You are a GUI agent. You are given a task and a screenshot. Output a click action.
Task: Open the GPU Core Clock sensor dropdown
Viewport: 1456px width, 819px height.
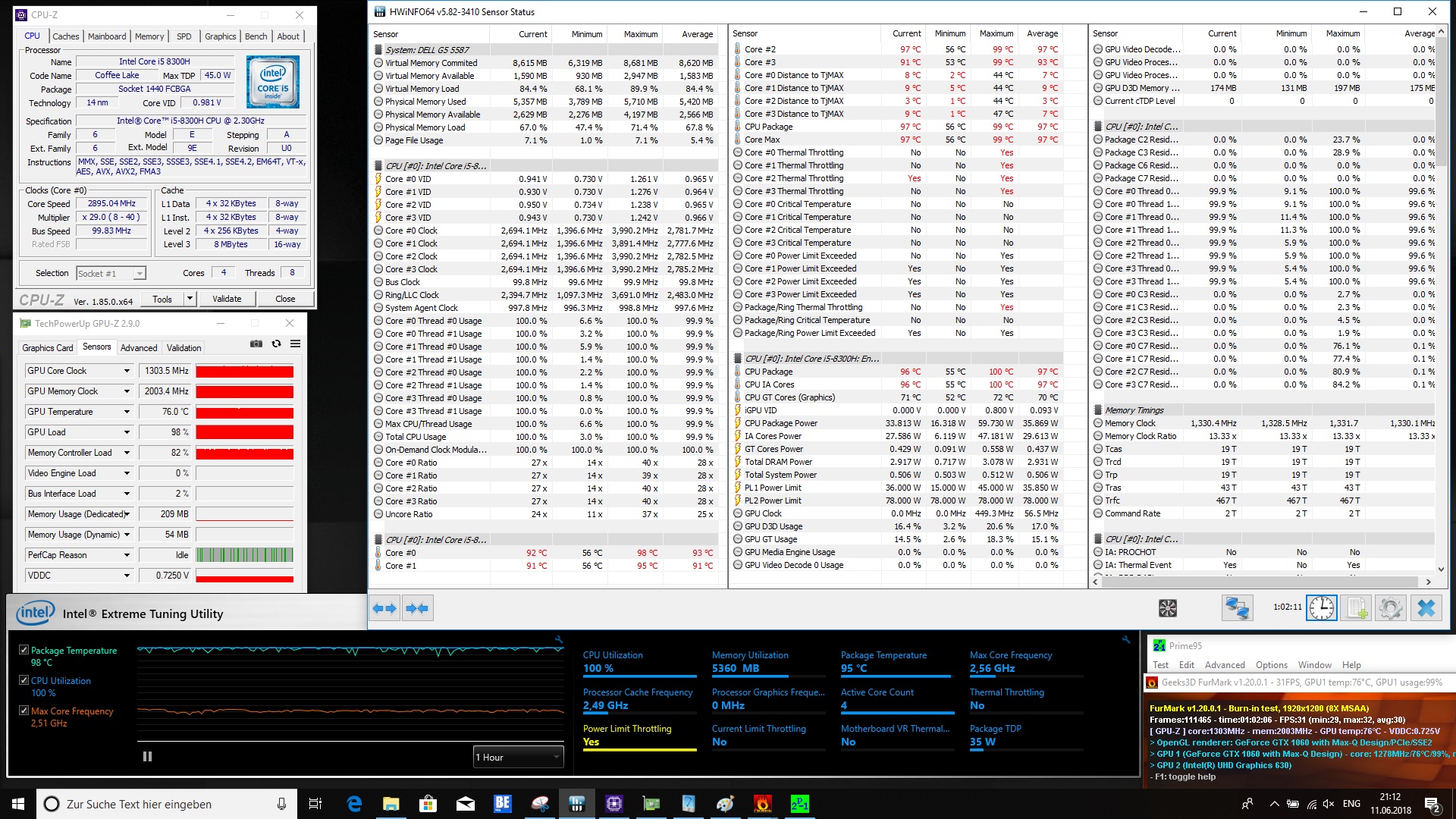tap(127, 371)
